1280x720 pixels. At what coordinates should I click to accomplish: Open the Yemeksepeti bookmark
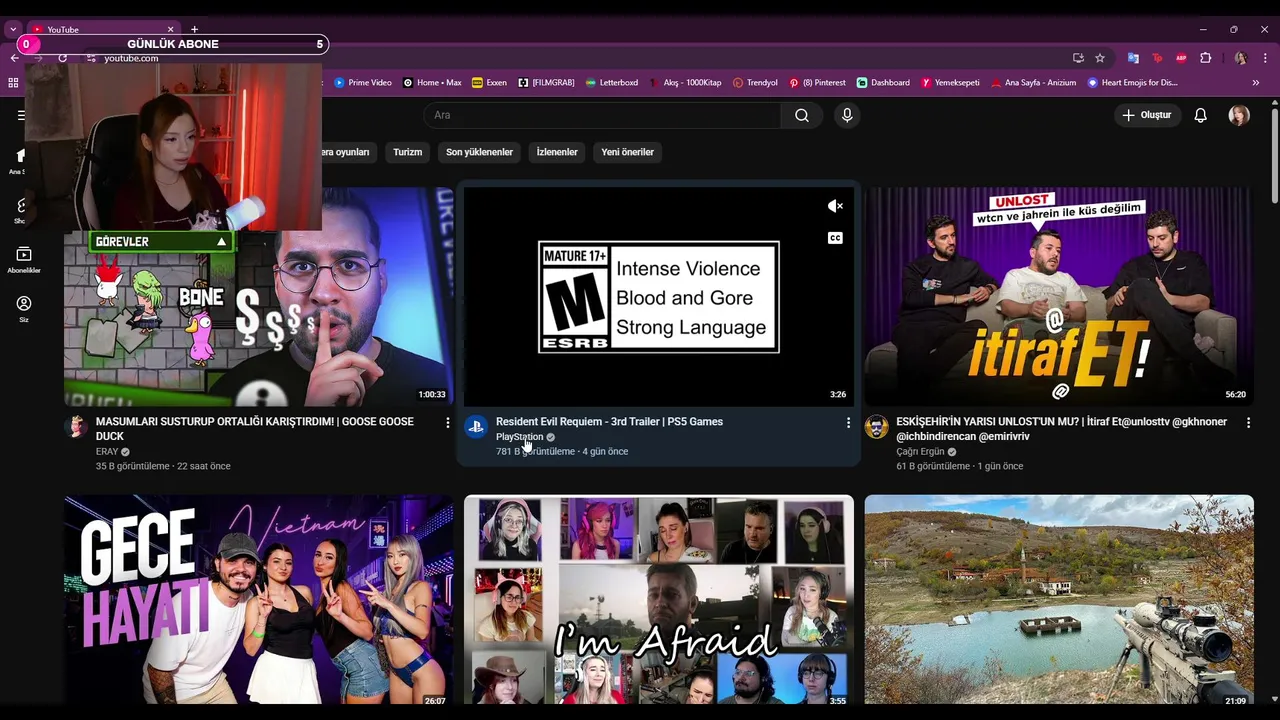[950, 83]
